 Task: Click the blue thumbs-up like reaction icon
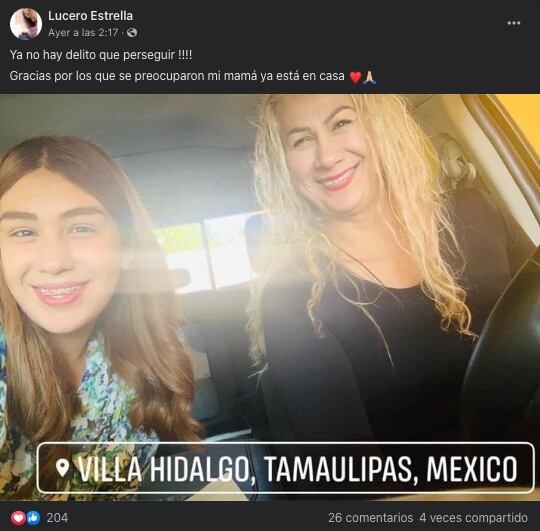click(33, 518)
